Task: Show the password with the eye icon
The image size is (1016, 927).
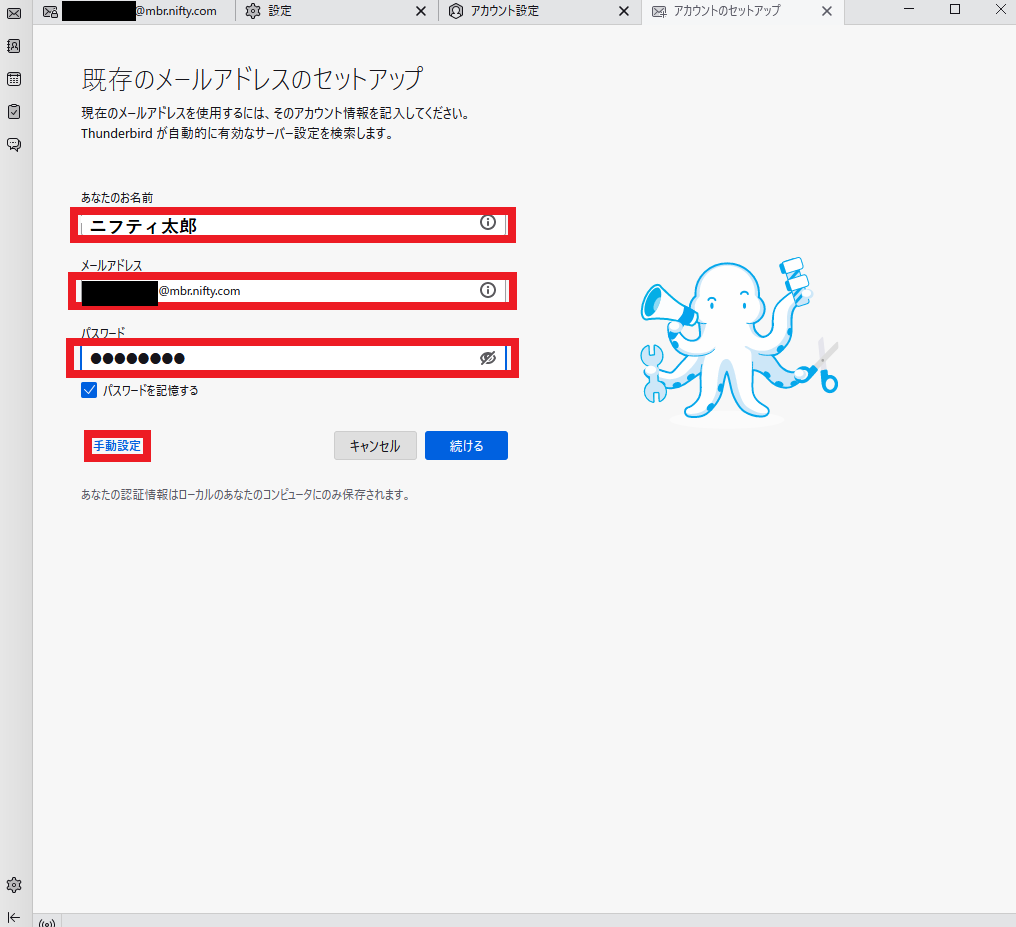Action: (488, 358)
